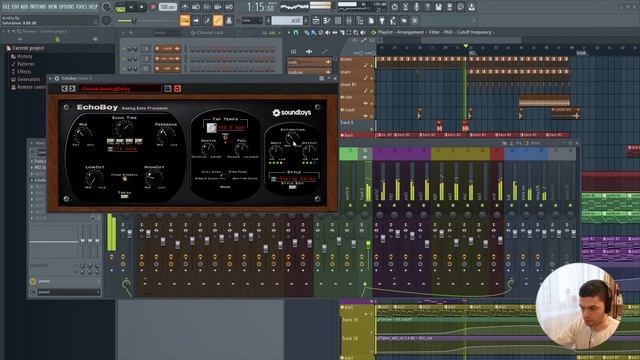This screenshot has width=640, height=360.
Task: Open the EDIT menu
Action: pyautogui.click(x=15, y=7)
